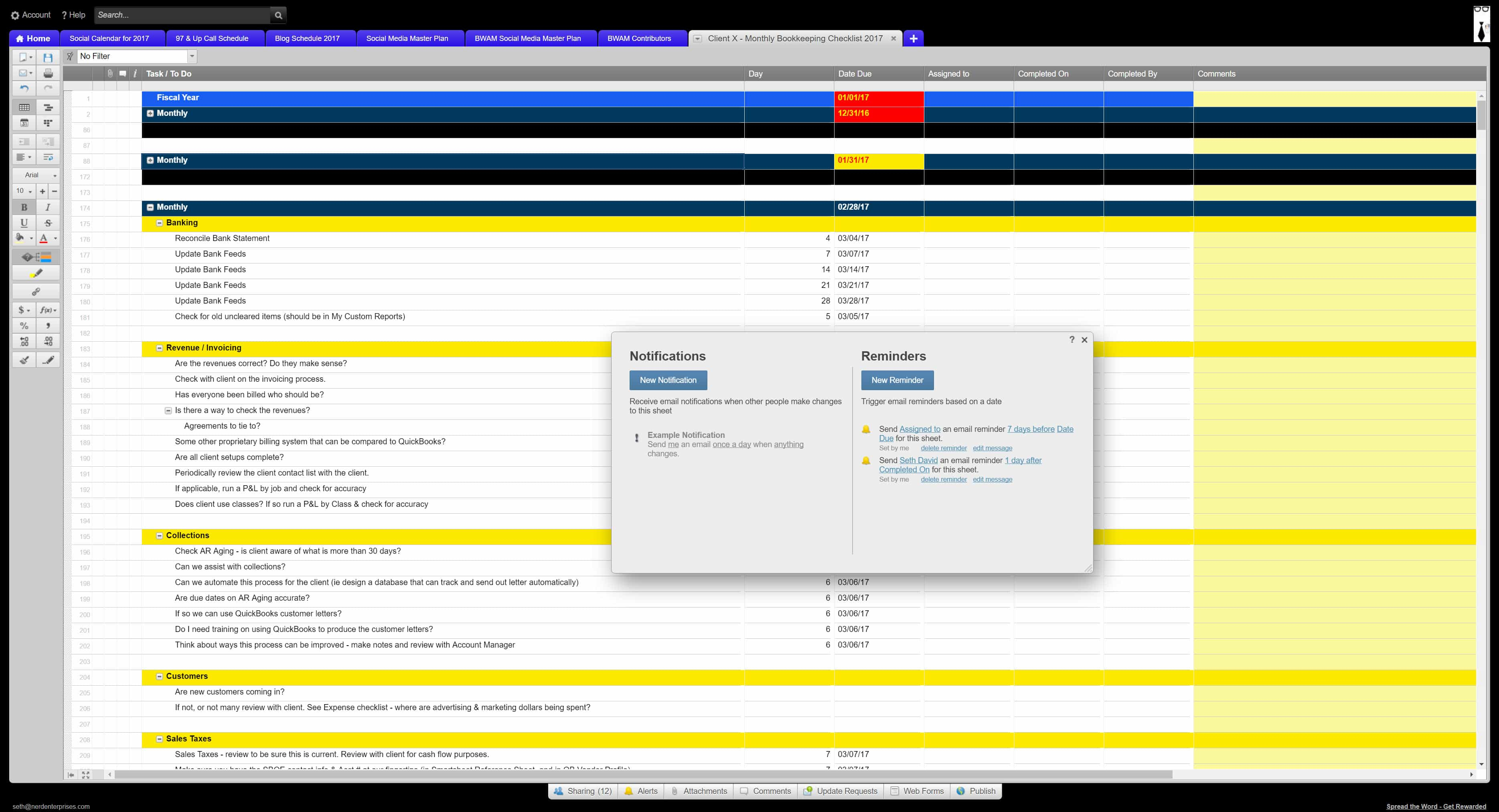
Task: Click the Undo arrow icon
Action: coord(24,88)
